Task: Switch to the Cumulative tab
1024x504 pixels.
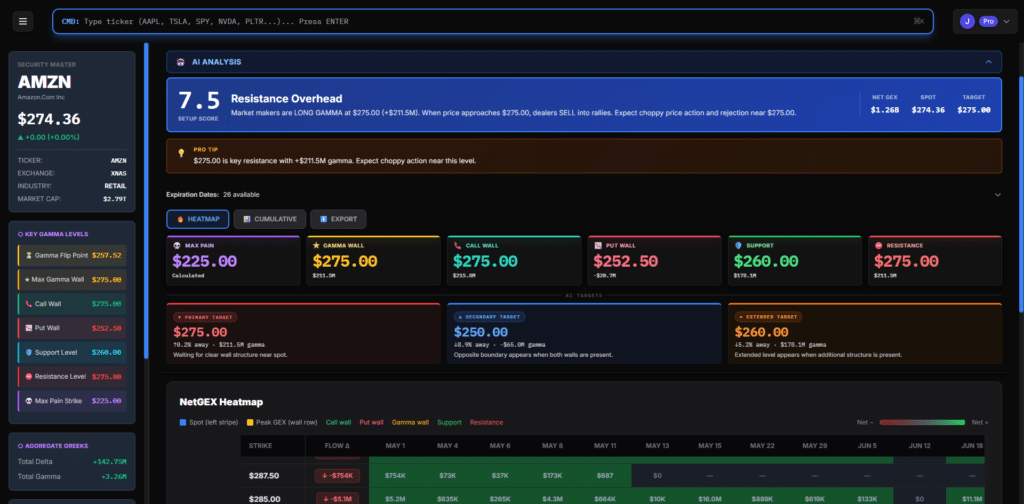Action: 270,219
